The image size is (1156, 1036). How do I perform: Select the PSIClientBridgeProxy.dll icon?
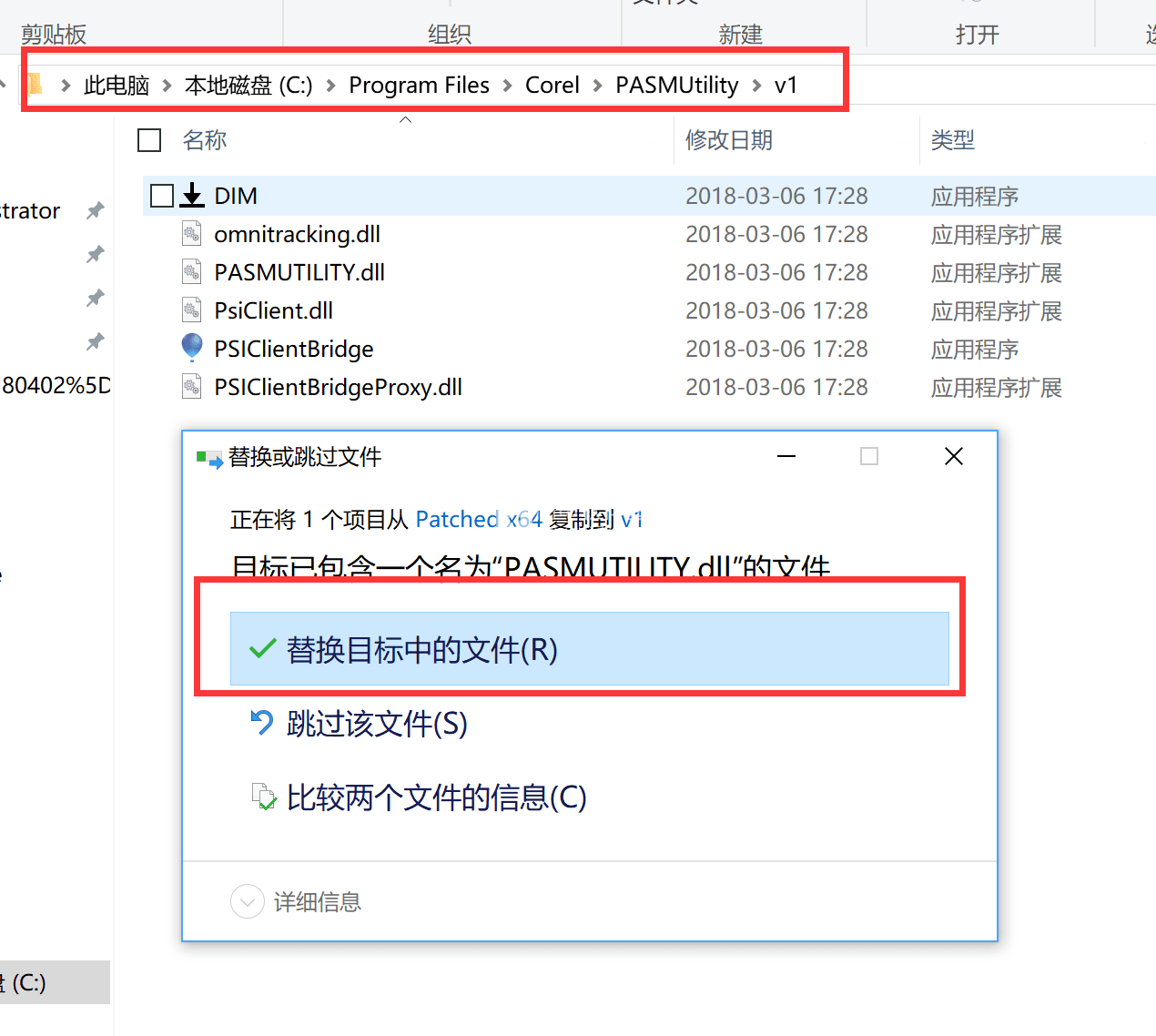[x=192, y=386]
